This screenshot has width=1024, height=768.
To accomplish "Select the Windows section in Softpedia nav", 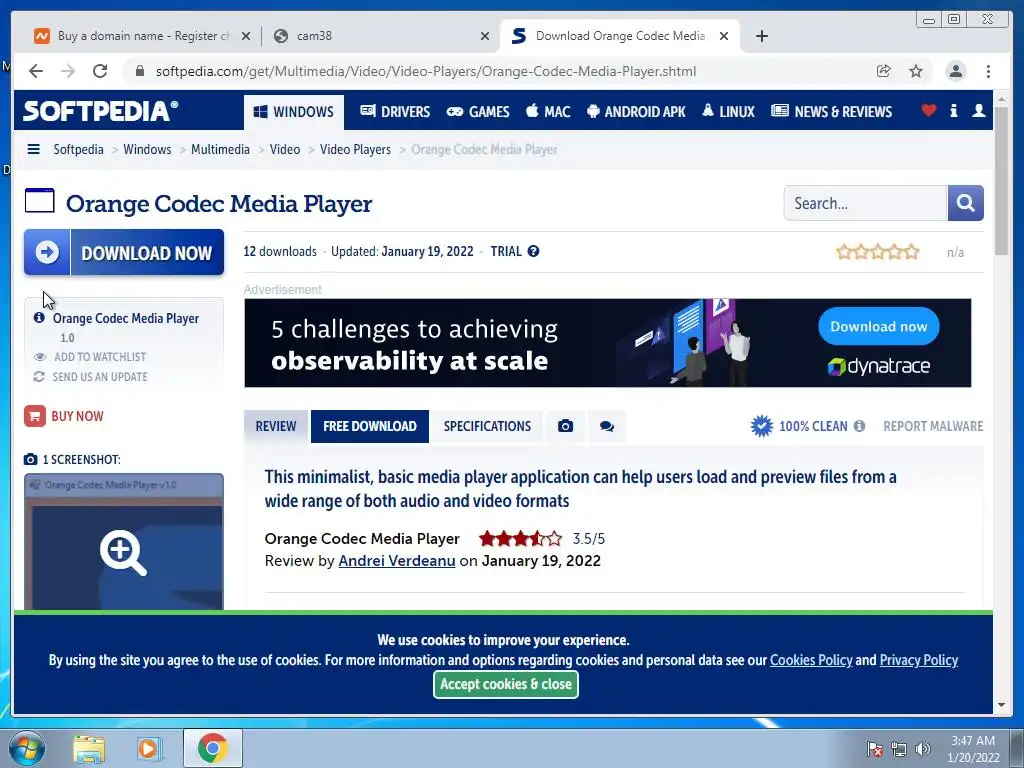I will (x=294, y=112).
